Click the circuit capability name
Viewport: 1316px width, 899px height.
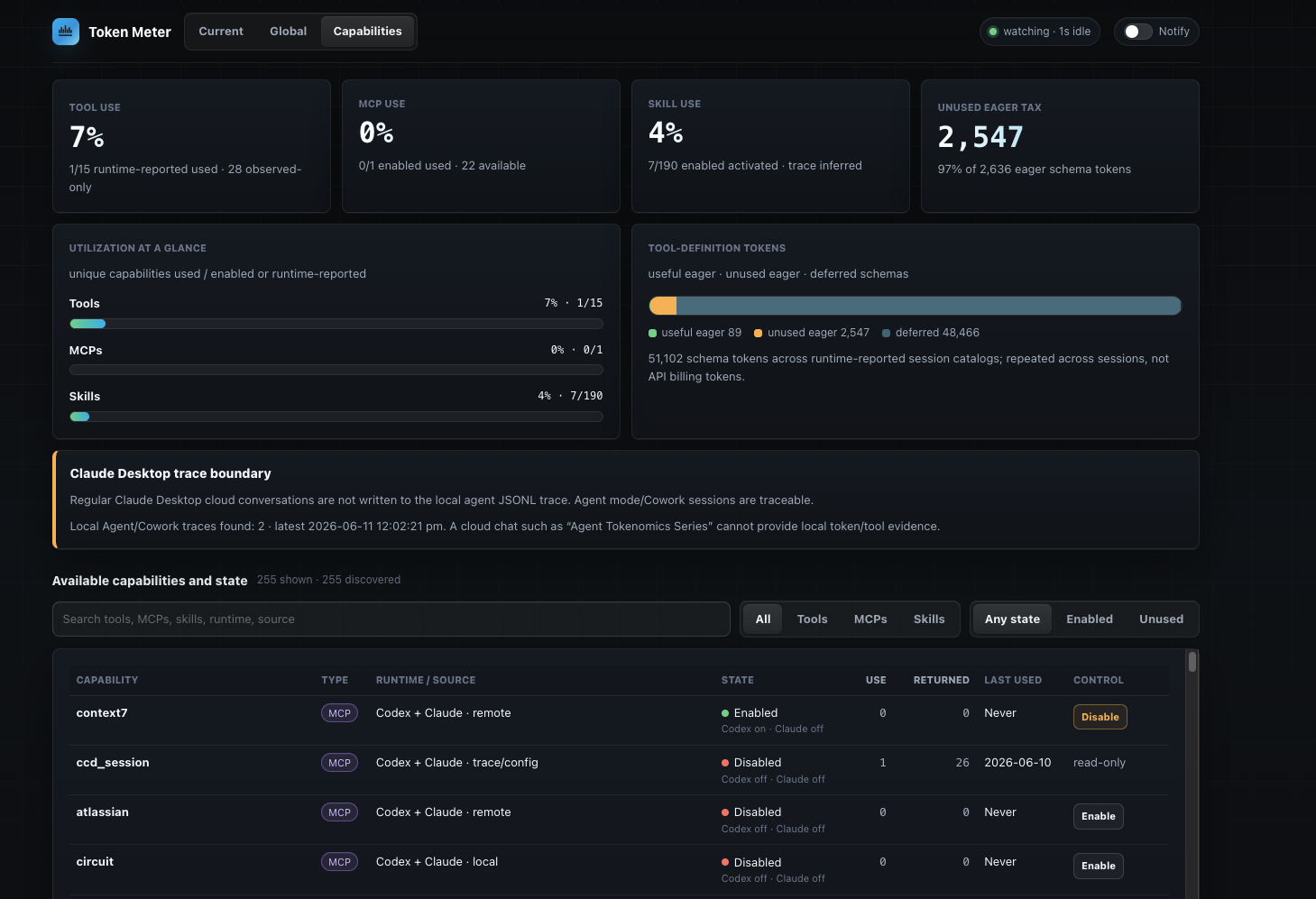pos(95,861)
